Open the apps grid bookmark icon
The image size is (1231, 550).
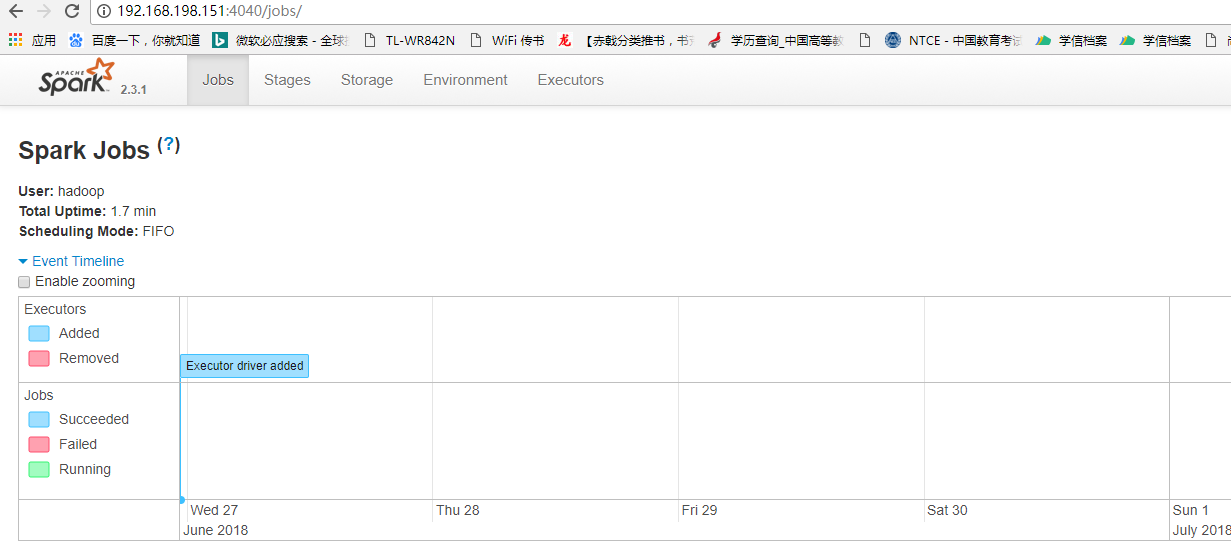15,41
